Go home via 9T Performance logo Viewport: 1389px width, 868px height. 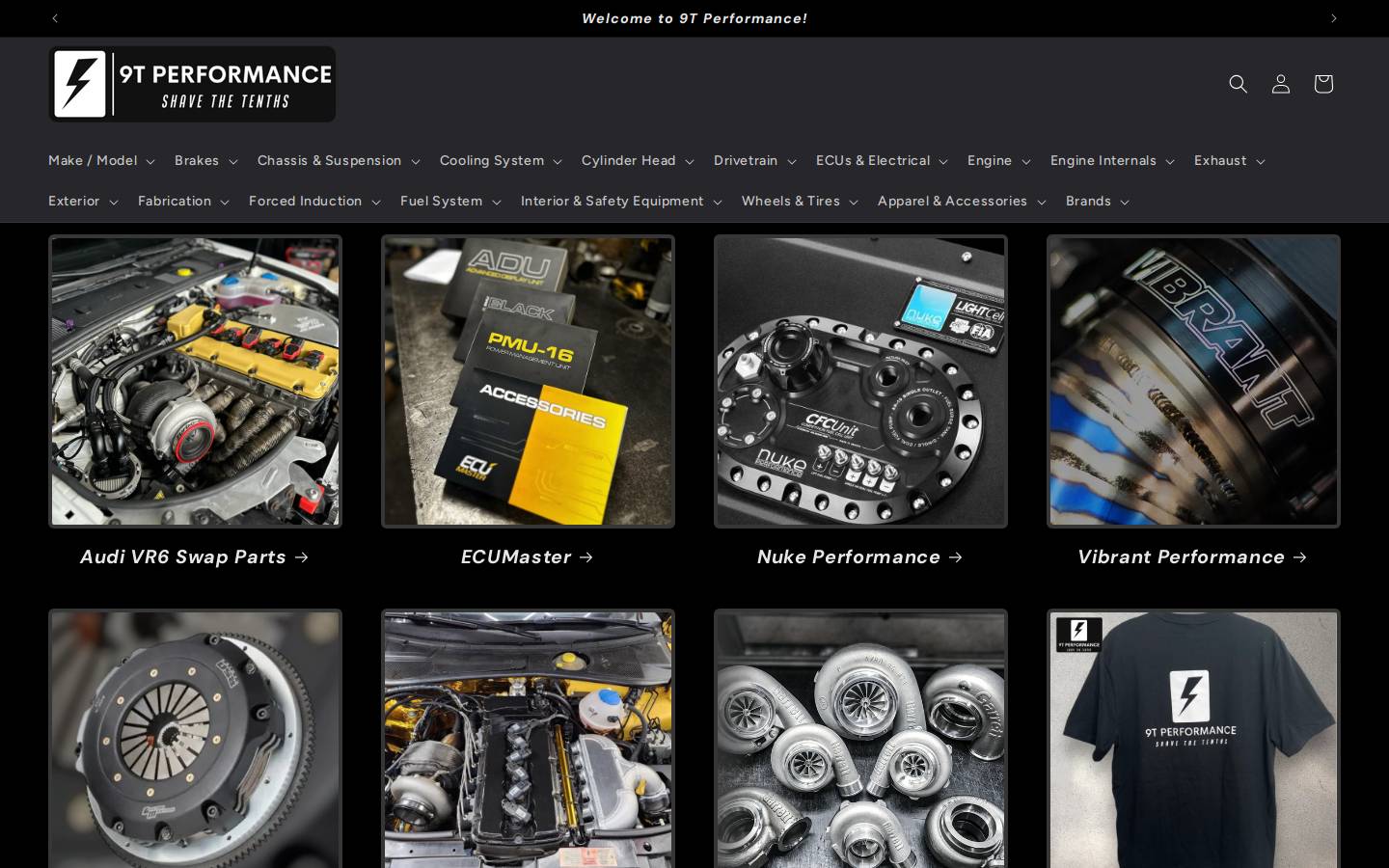tap(192, 85)
